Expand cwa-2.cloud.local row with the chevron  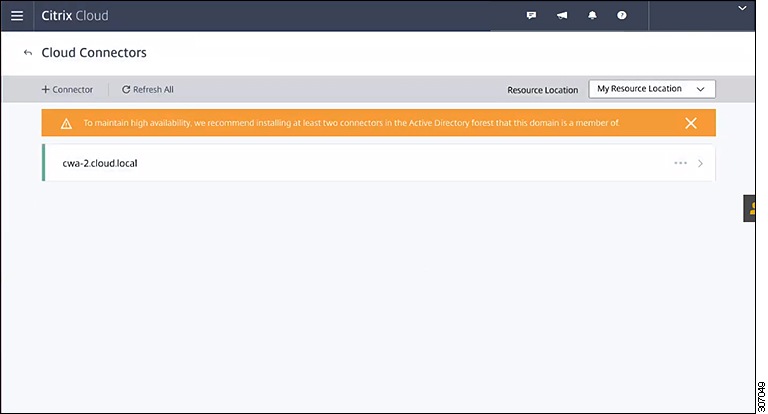click(700, 163)
